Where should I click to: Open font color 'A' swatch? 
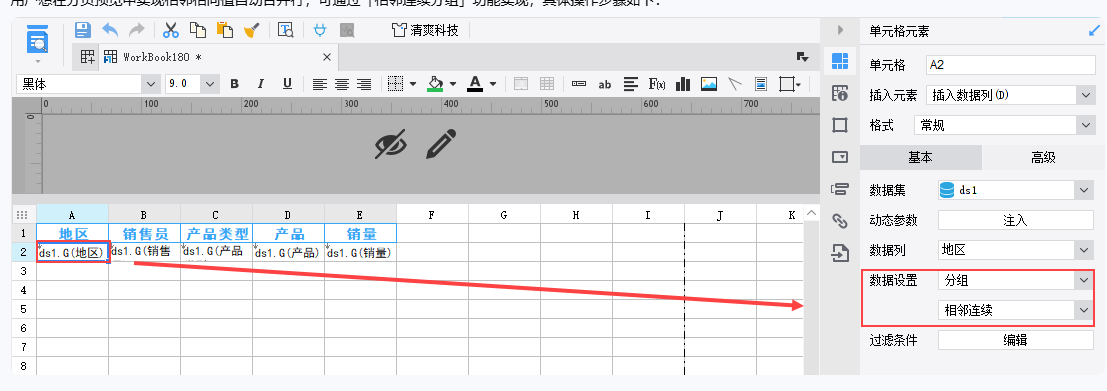[x=475, y=84]
